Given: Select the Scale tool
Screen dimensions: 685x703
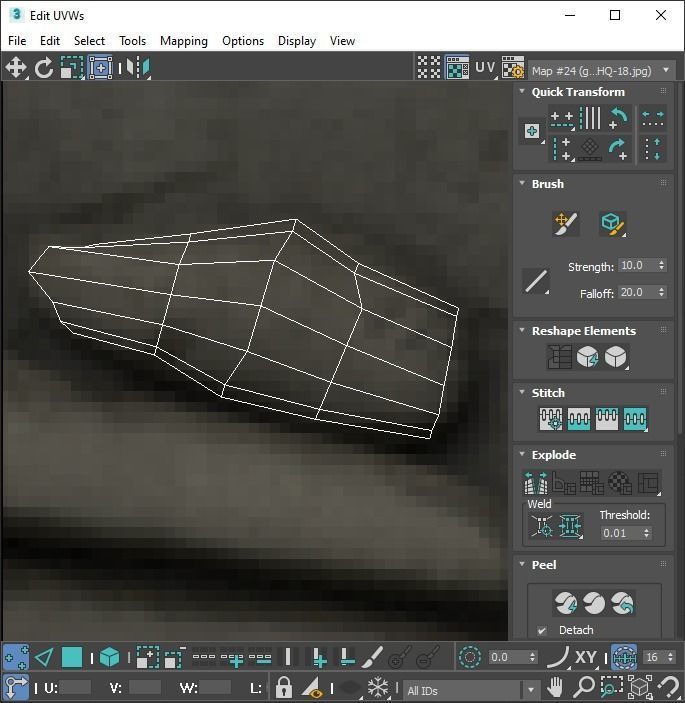Looking at the screenshot, I should (x=72, y=68).
